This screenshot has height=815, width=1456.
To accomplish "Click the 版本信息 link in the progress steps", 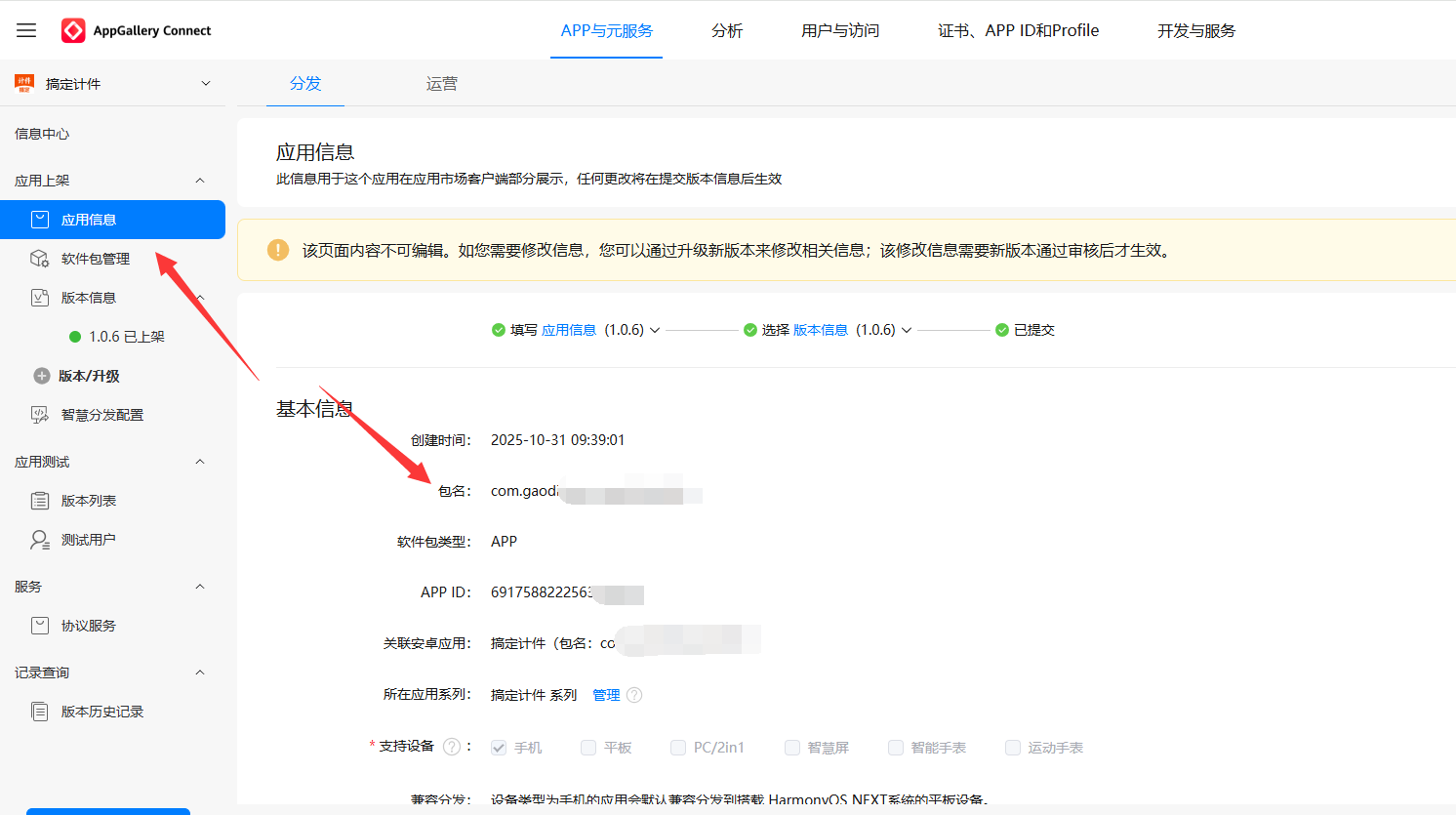I will pos(821,330).
